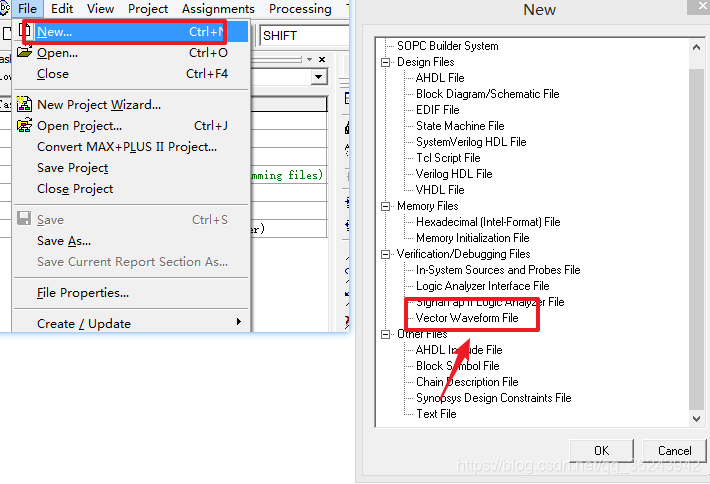Open the Edit menu
710x484 pixels.
point(62,9)
